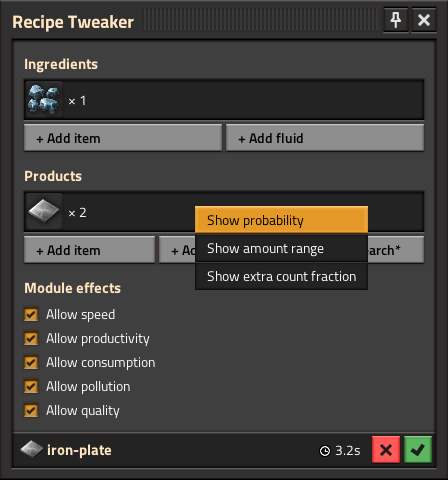Pin the Recipe Tweaker window

coord(396,20)
